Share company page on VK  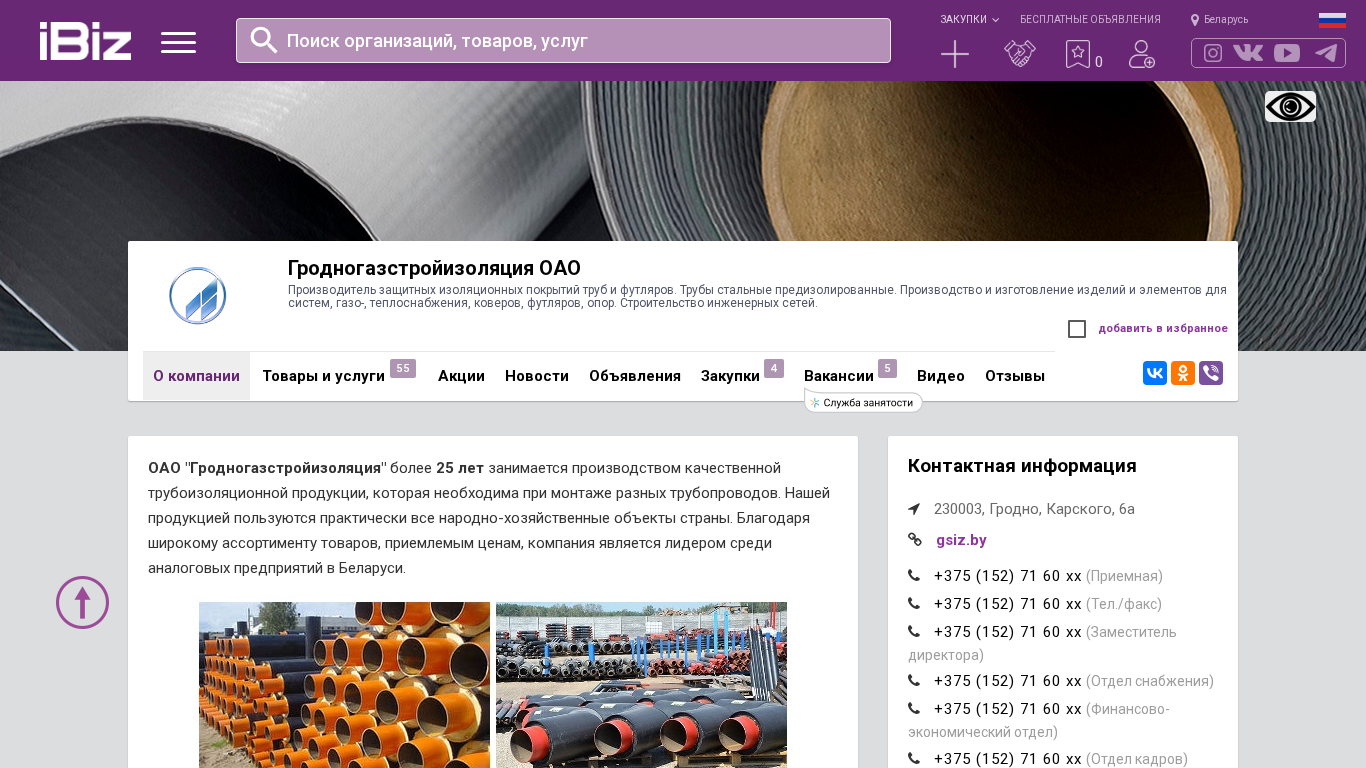pyautogui.click(x=1155, y=373)
